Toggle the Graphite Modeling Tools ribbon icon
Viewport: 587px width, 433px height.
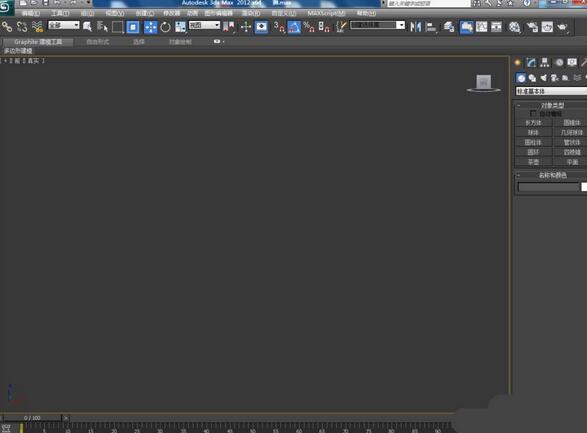(466, 27)
